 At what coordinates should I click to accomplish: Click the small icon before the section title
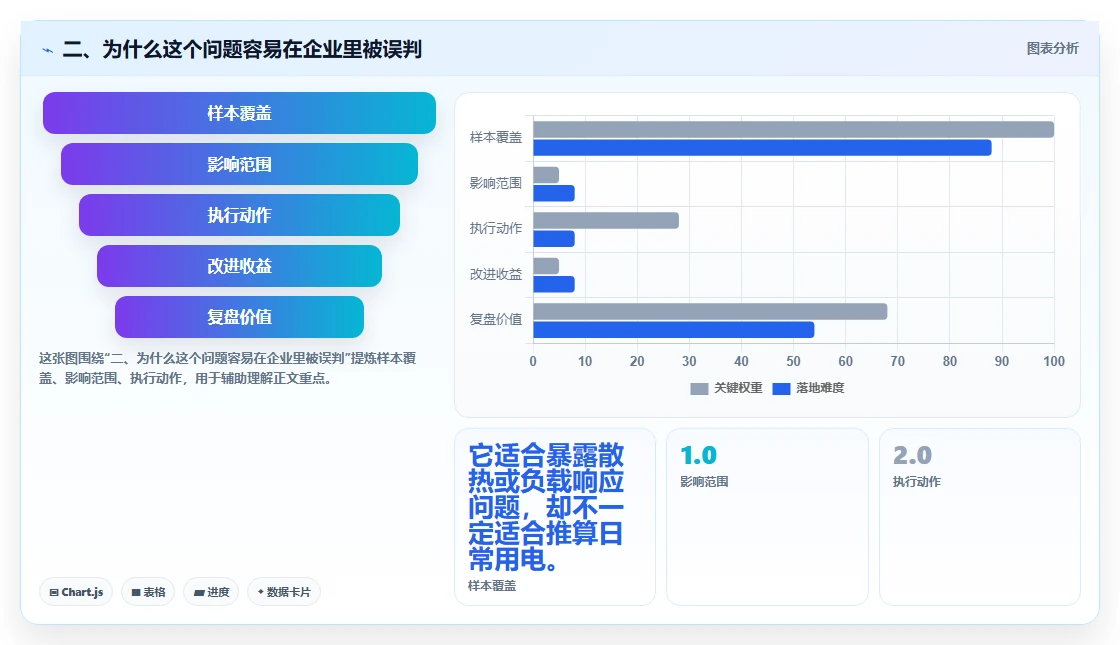pos(48,50)
